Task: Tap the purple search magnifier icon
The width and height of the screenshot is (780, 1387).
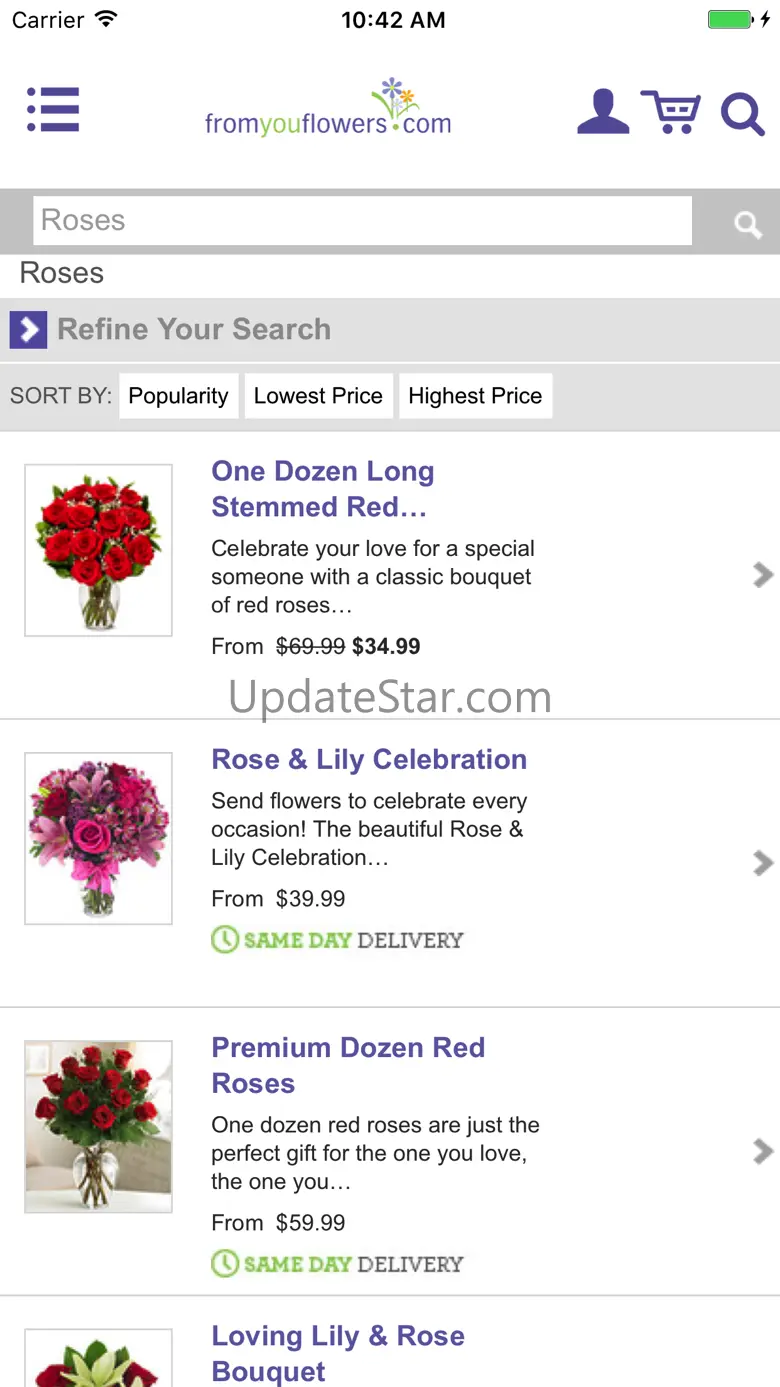Action: coord(742,113)
